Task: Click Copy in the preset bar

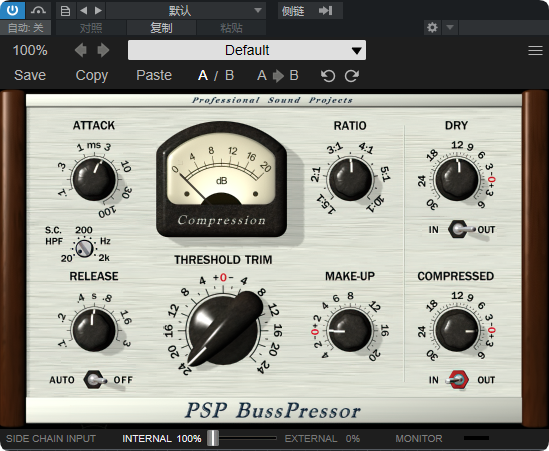Action: coord(92,75)
